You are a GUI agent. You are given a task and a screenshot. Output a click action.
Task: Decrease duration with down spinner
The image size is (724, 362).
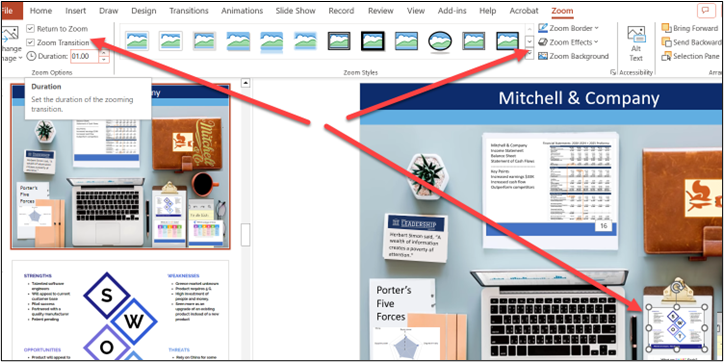(104, 60)
